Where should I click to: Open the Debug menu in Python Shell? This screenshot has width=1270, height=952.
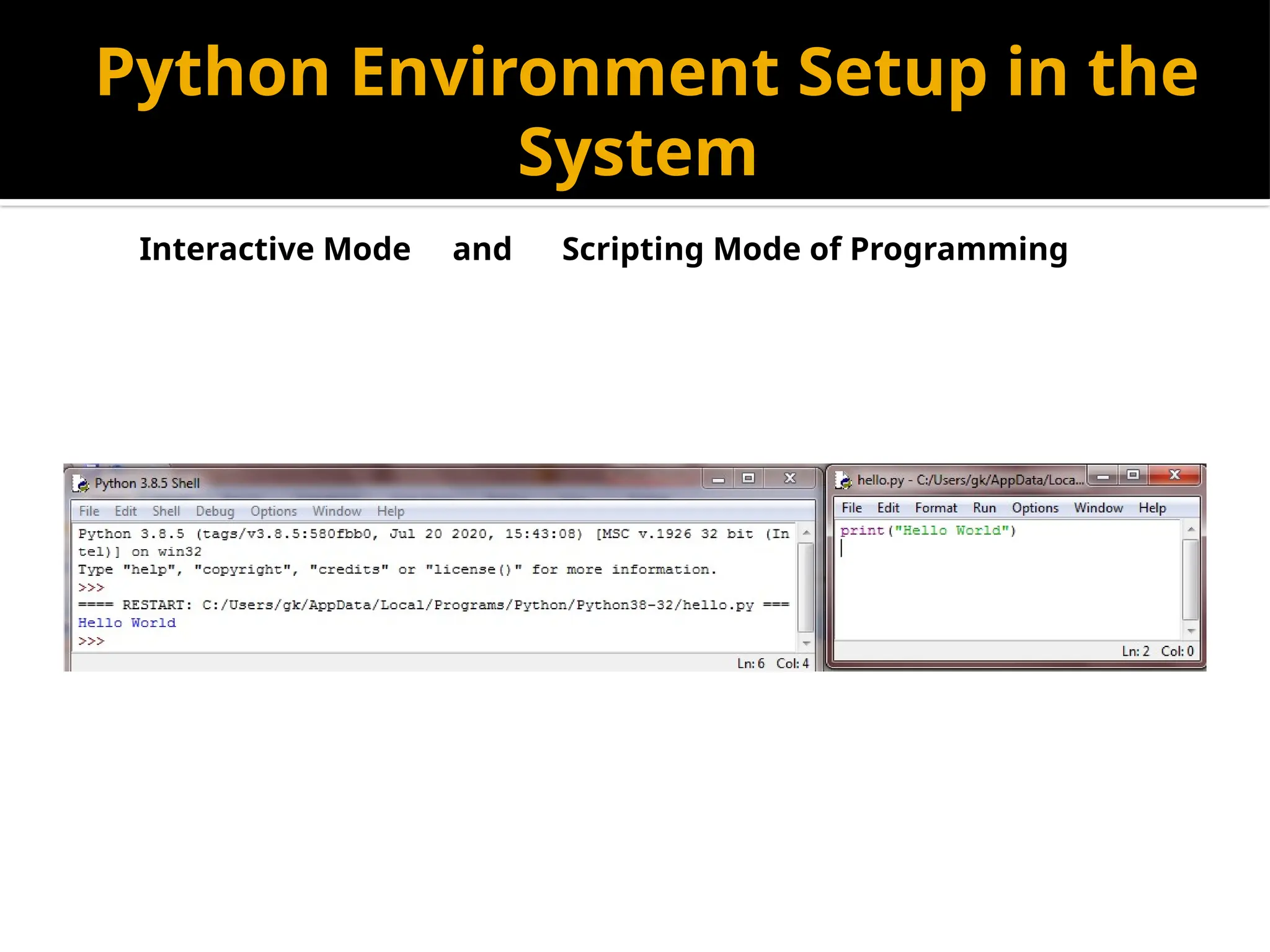coord(215,511)
